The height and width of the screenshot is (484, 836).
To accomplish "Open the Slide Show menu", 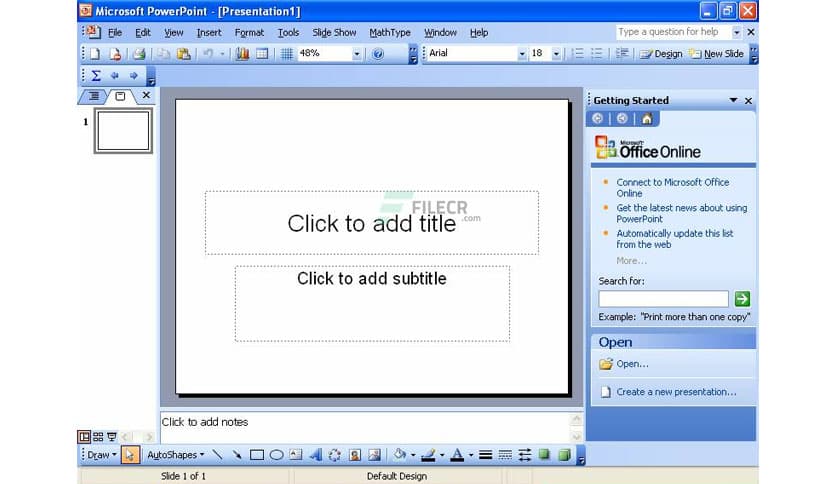I will coord(334,33).
